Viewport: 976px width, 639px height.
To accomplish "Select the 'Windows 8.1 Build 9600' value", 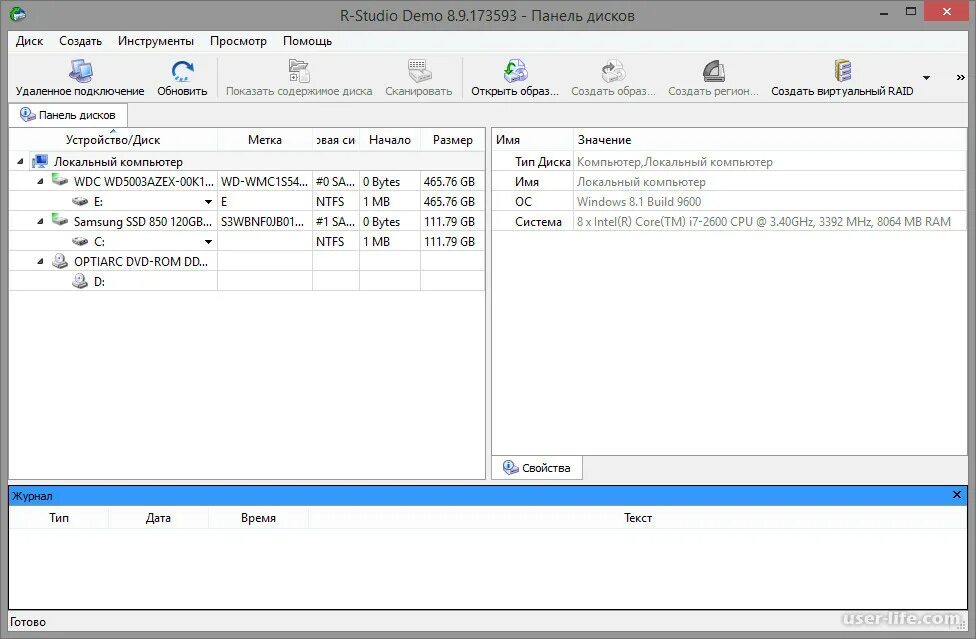I will [x=639, y=202].
